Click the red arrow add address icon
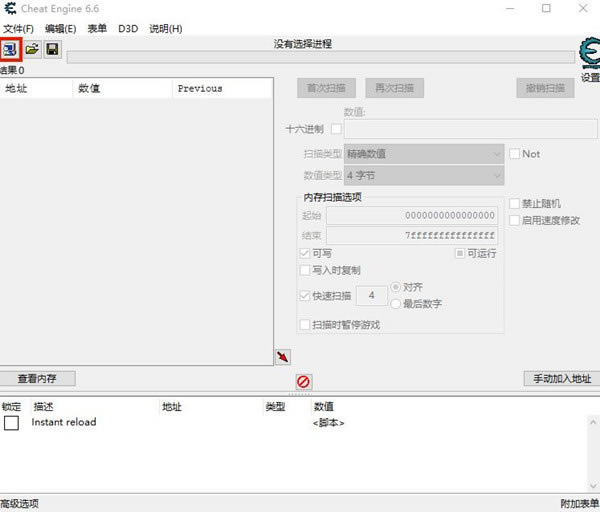 (283, 357)
